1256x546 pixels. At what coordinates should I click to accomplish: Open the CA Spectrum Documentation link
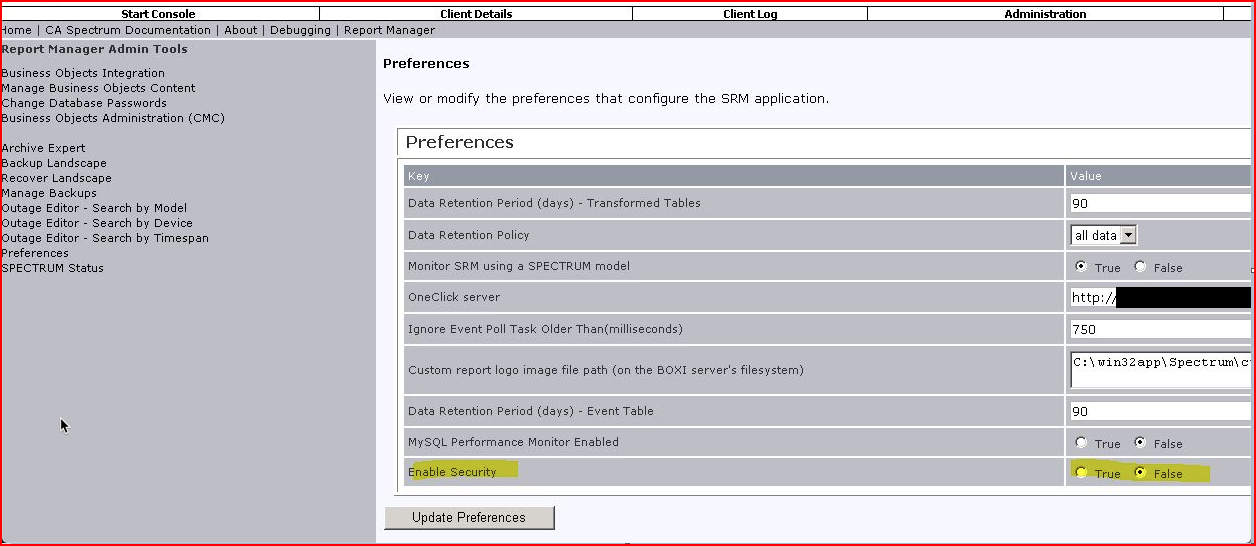(x=128, y=30)
